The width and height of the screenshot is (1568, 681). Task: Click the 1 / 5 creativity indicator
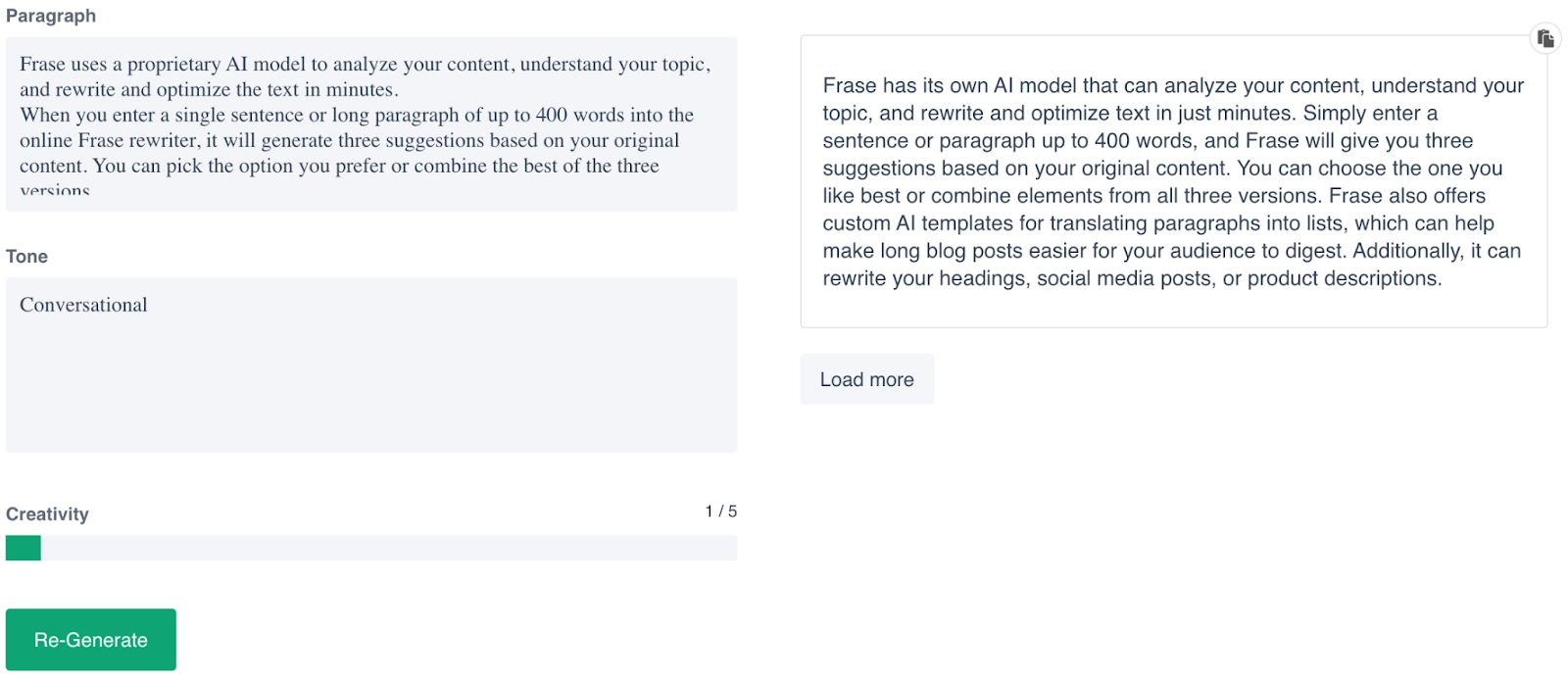(722, 511)
